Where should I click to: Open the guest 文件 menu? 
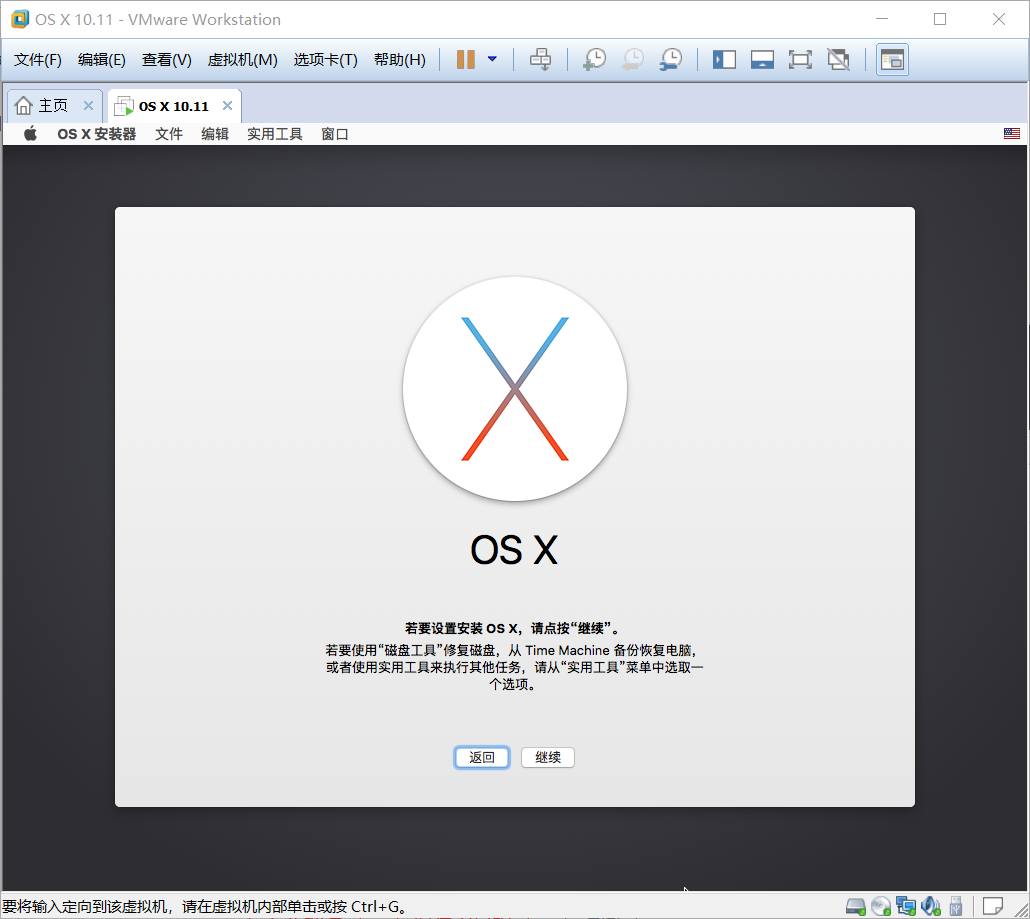point(169,134)
